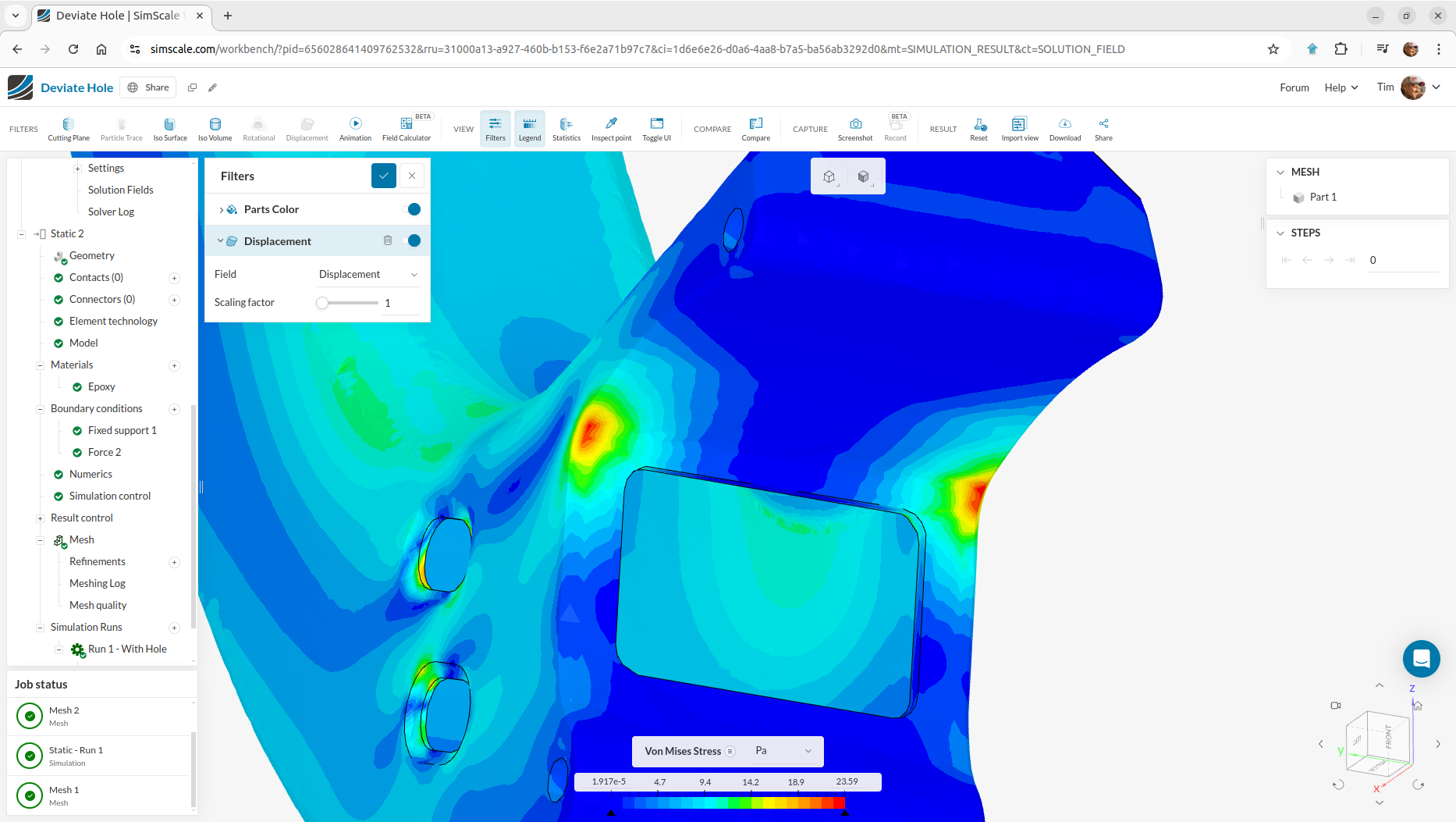Add a boundary condition with plus button

pos(174,409)
